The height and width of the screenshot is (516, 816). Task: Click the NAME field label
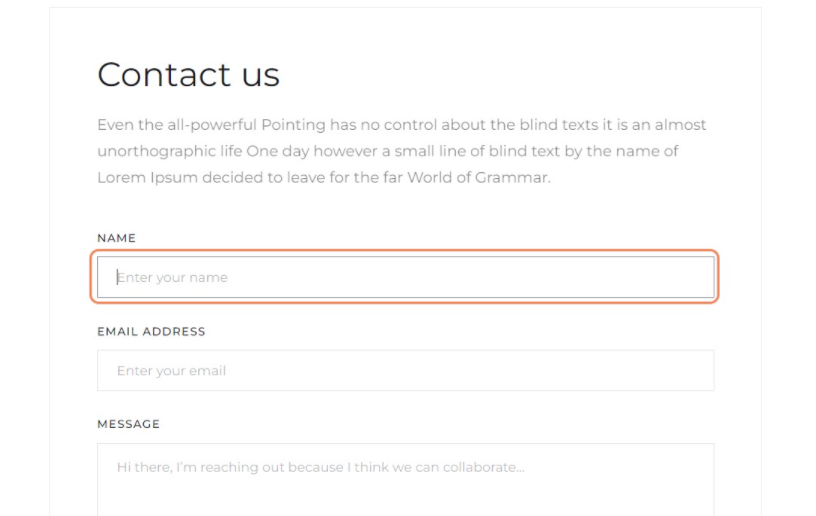pos(116,238)
